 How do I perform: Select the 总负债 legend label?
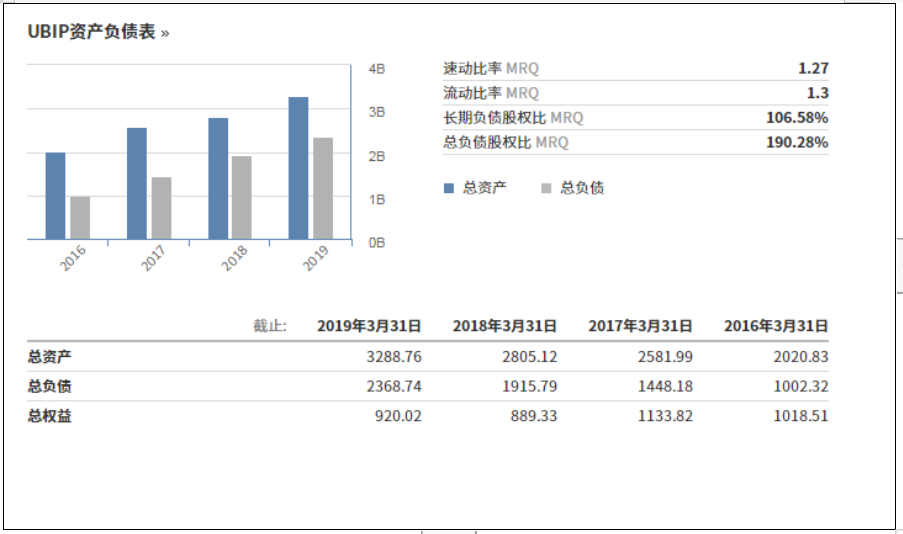(582, 188)
